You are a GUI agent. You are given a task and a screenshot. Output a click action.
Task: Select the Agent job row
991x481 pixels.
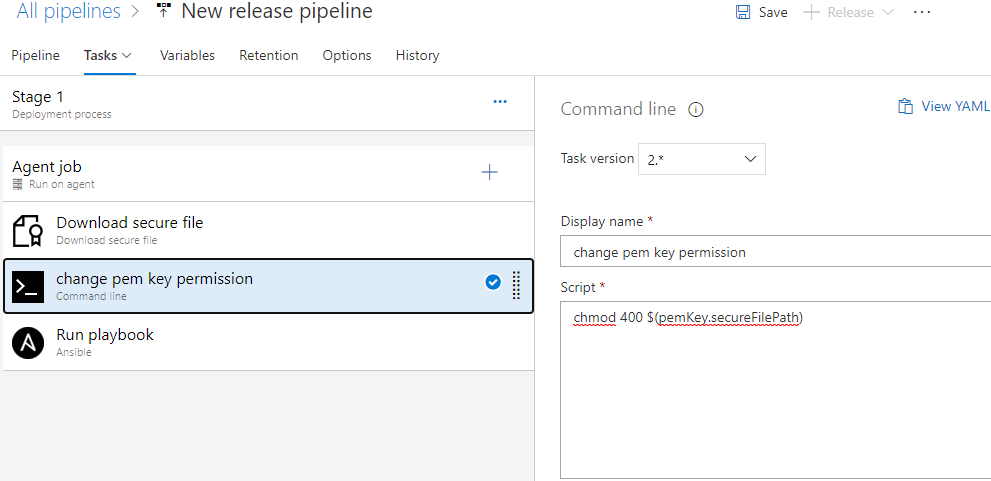(200, 174)
